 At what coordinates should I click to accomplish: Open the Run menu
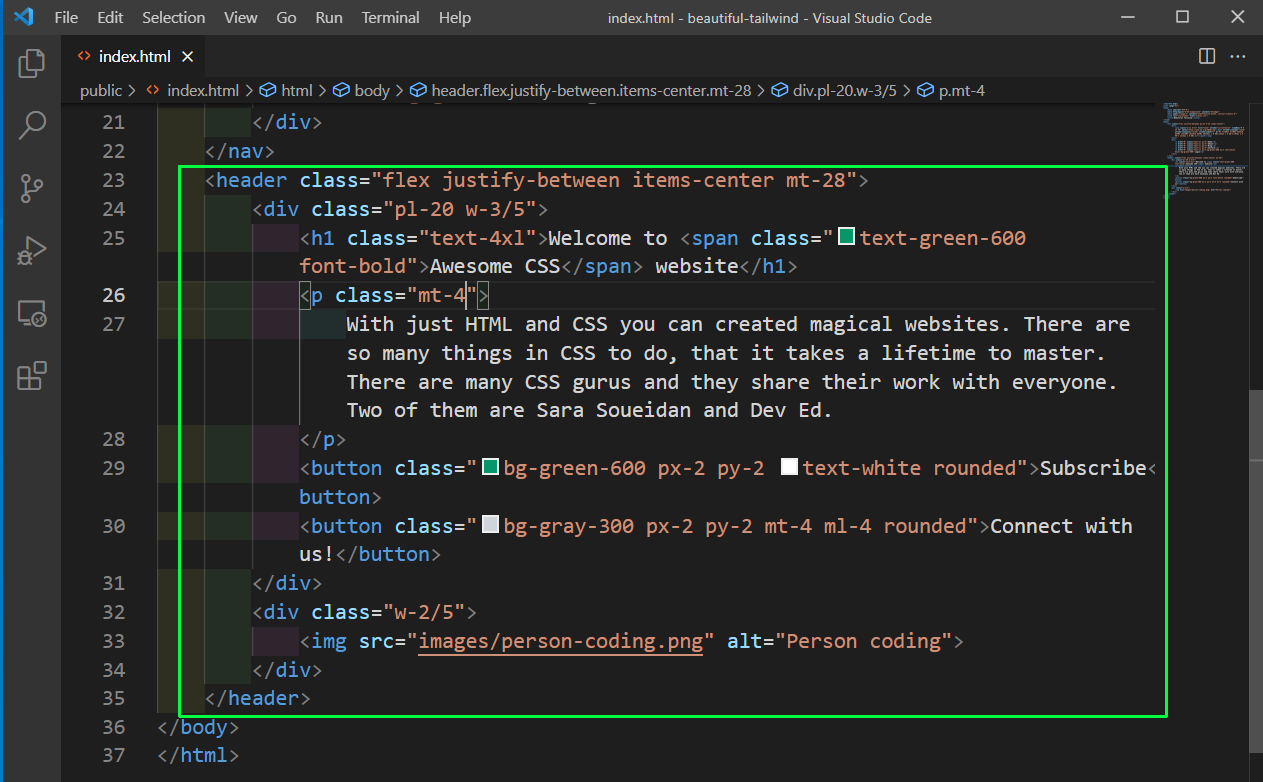(x=328, y=18)
